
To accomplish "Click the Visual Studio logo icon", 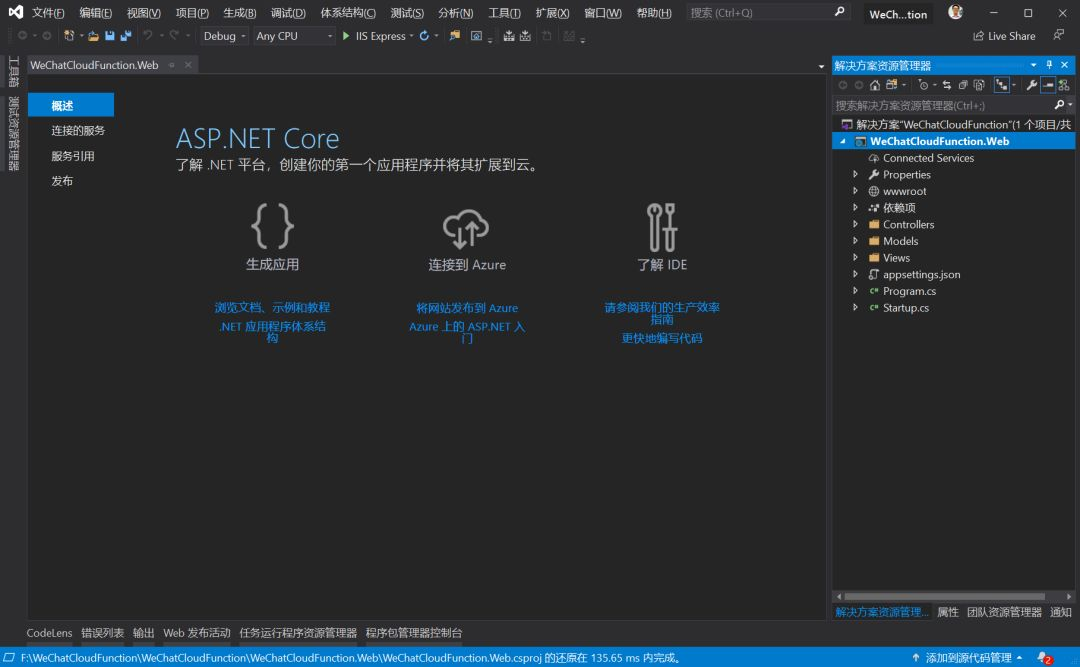I will 15,12.
